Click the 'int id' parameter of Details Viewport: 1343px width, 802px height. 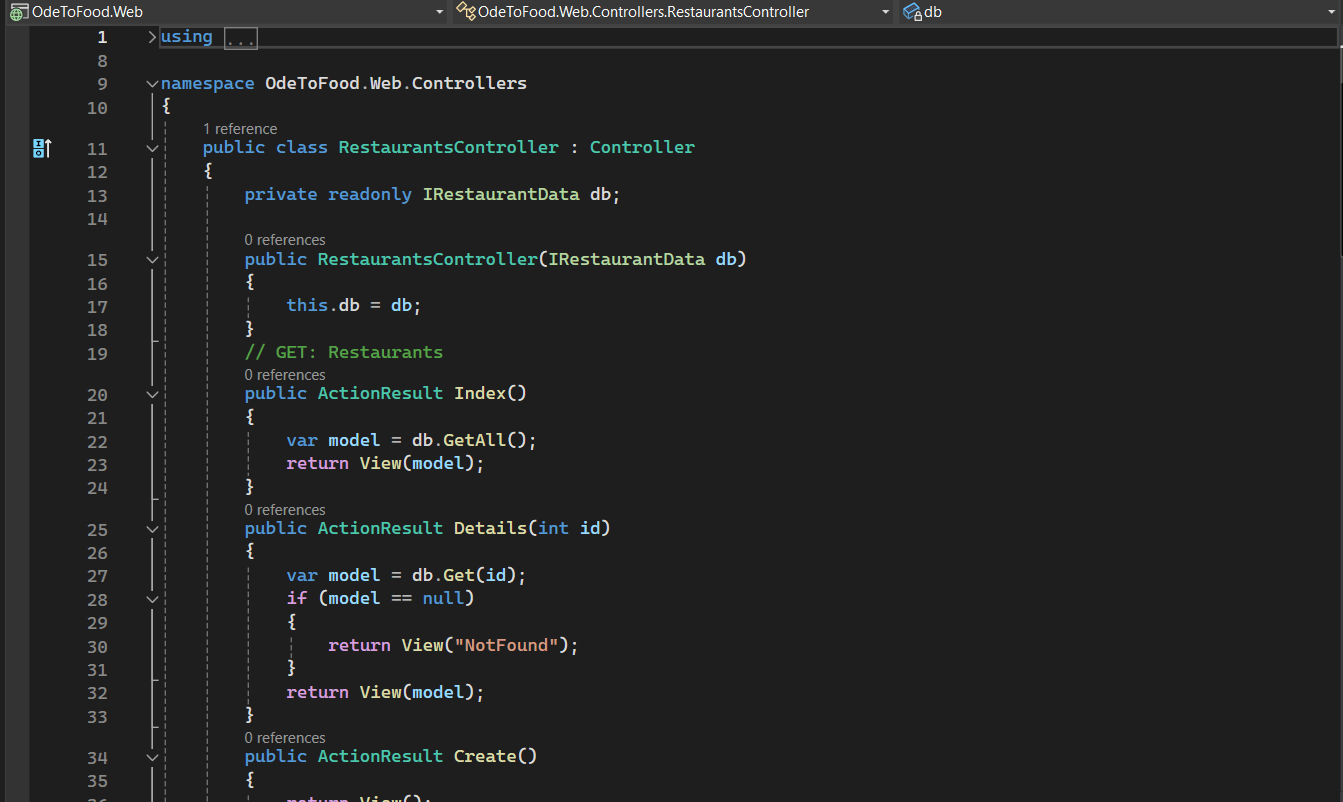(569, 528)
